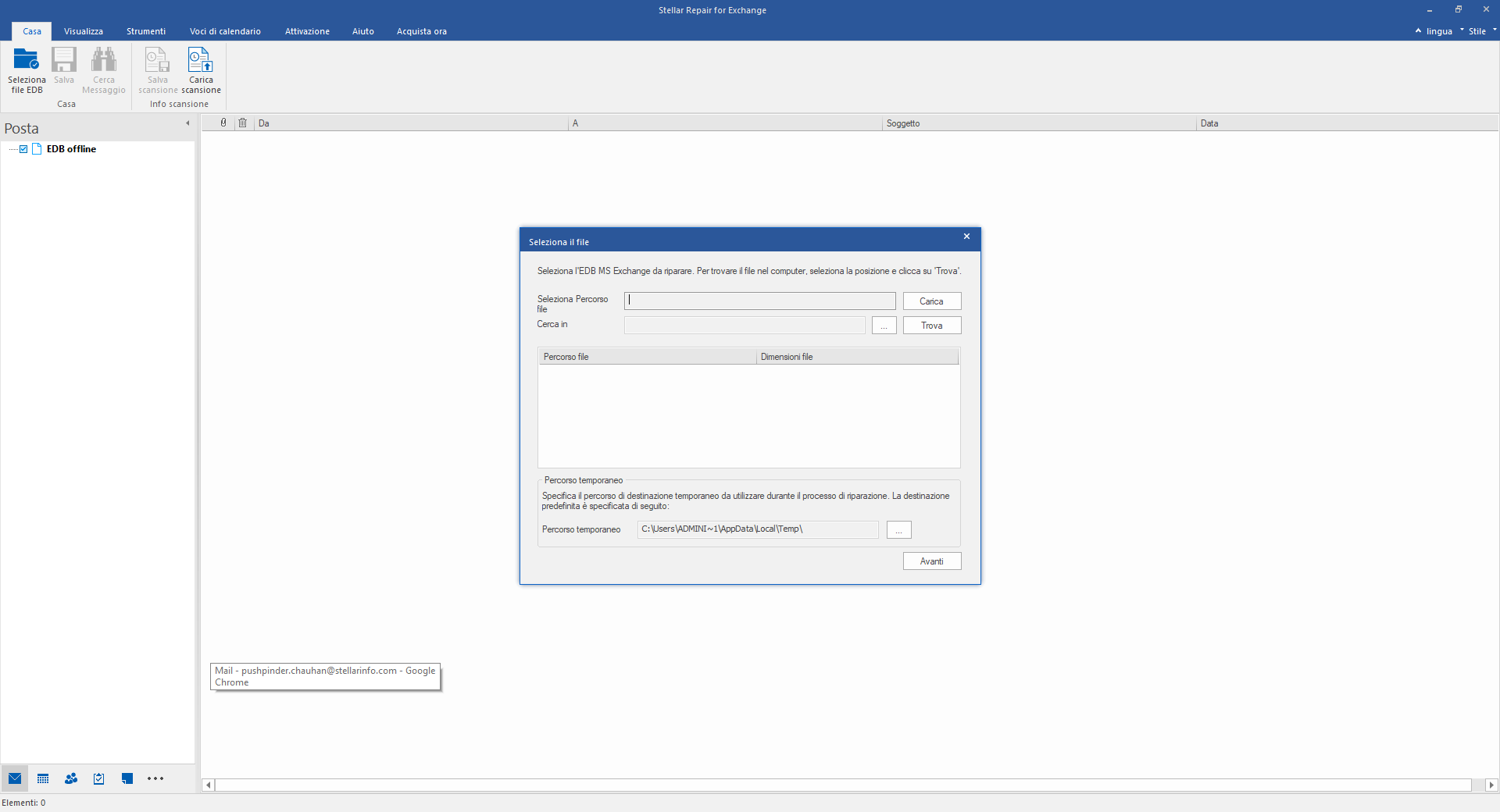Open the Strumenti tab

[146, 31]
